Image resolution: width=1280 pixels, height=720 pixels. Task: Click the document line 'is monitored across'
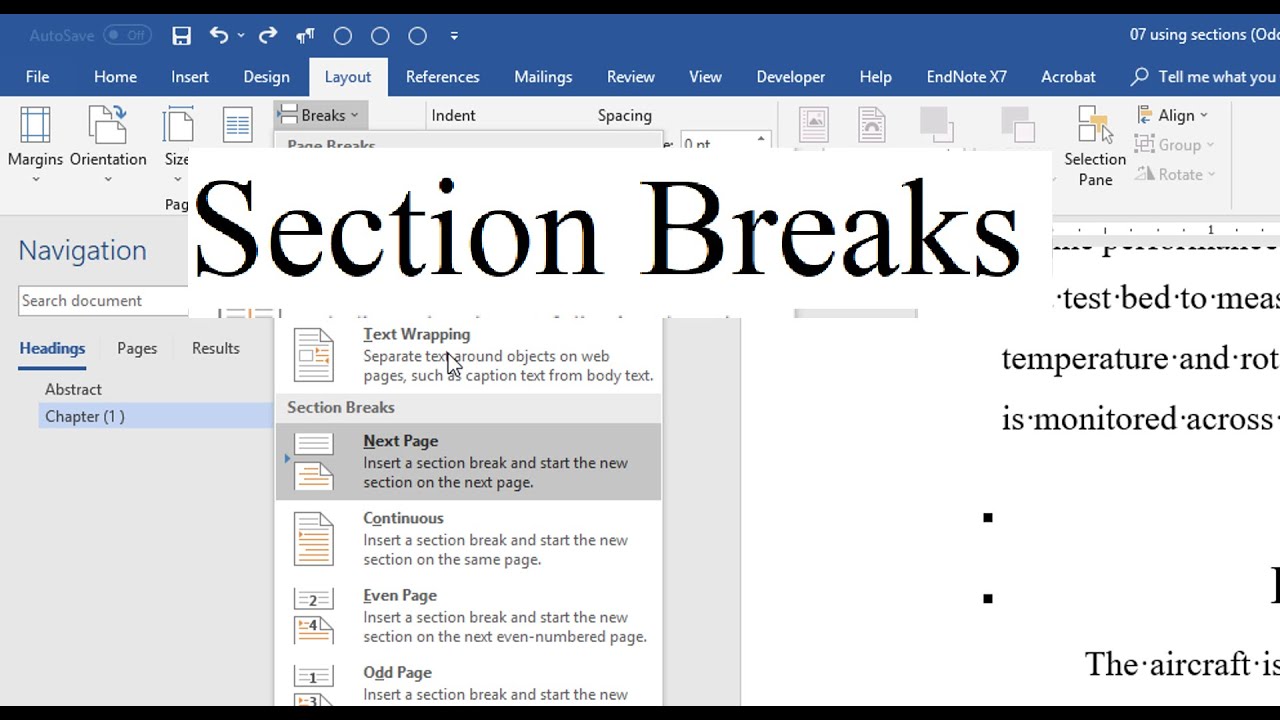pyautogui.click(x=1140, y=419)
